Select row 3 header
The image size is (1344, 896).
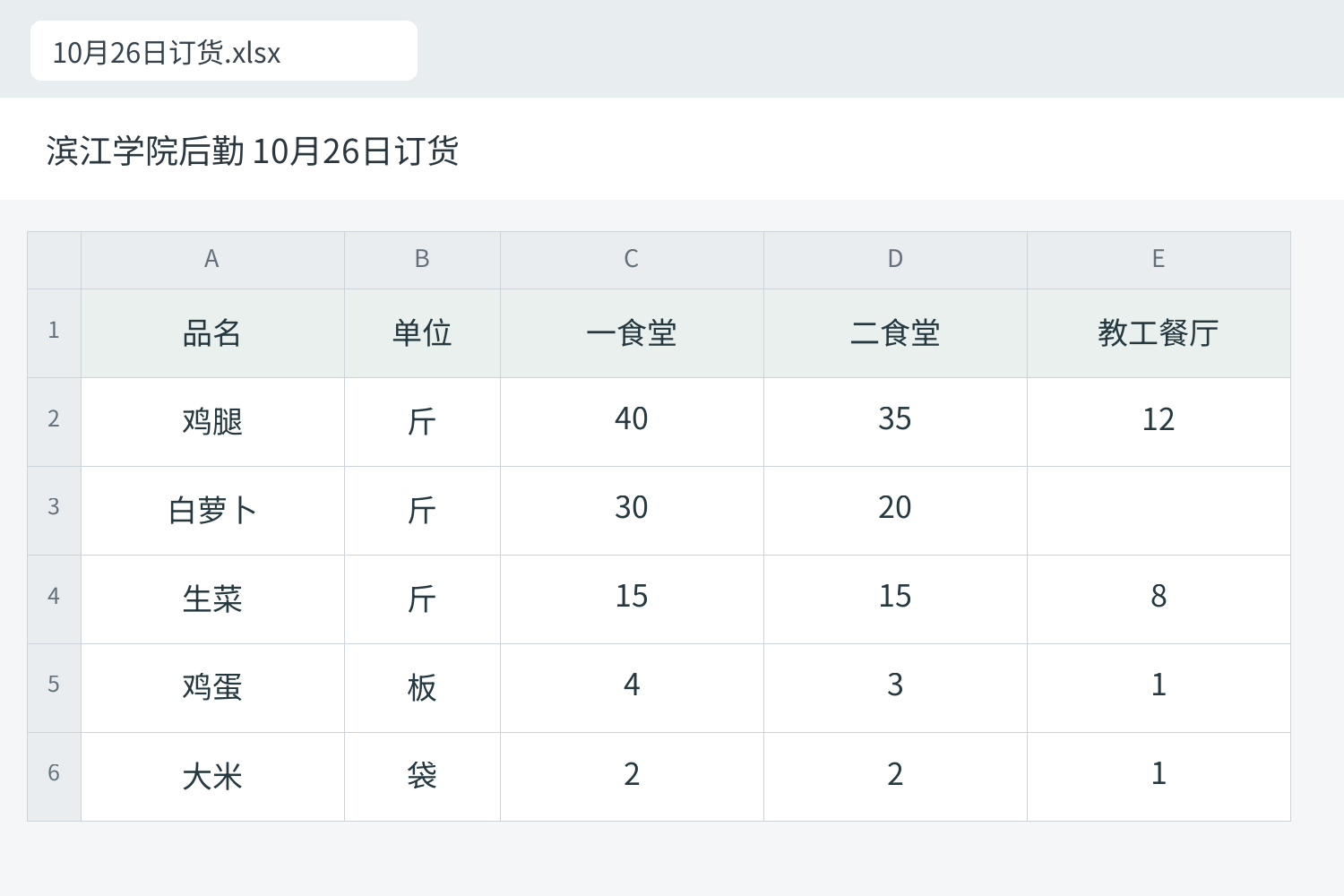coord(54,511)
